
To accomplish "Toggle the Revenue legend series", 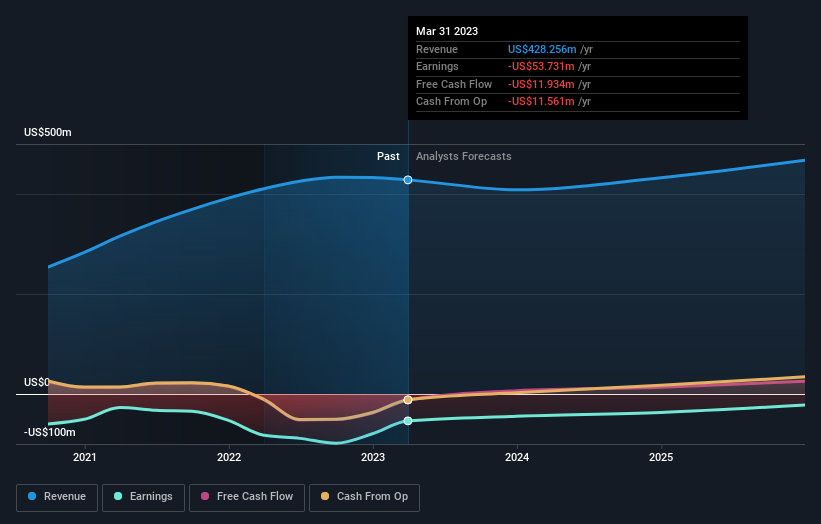I will [57, 497].
